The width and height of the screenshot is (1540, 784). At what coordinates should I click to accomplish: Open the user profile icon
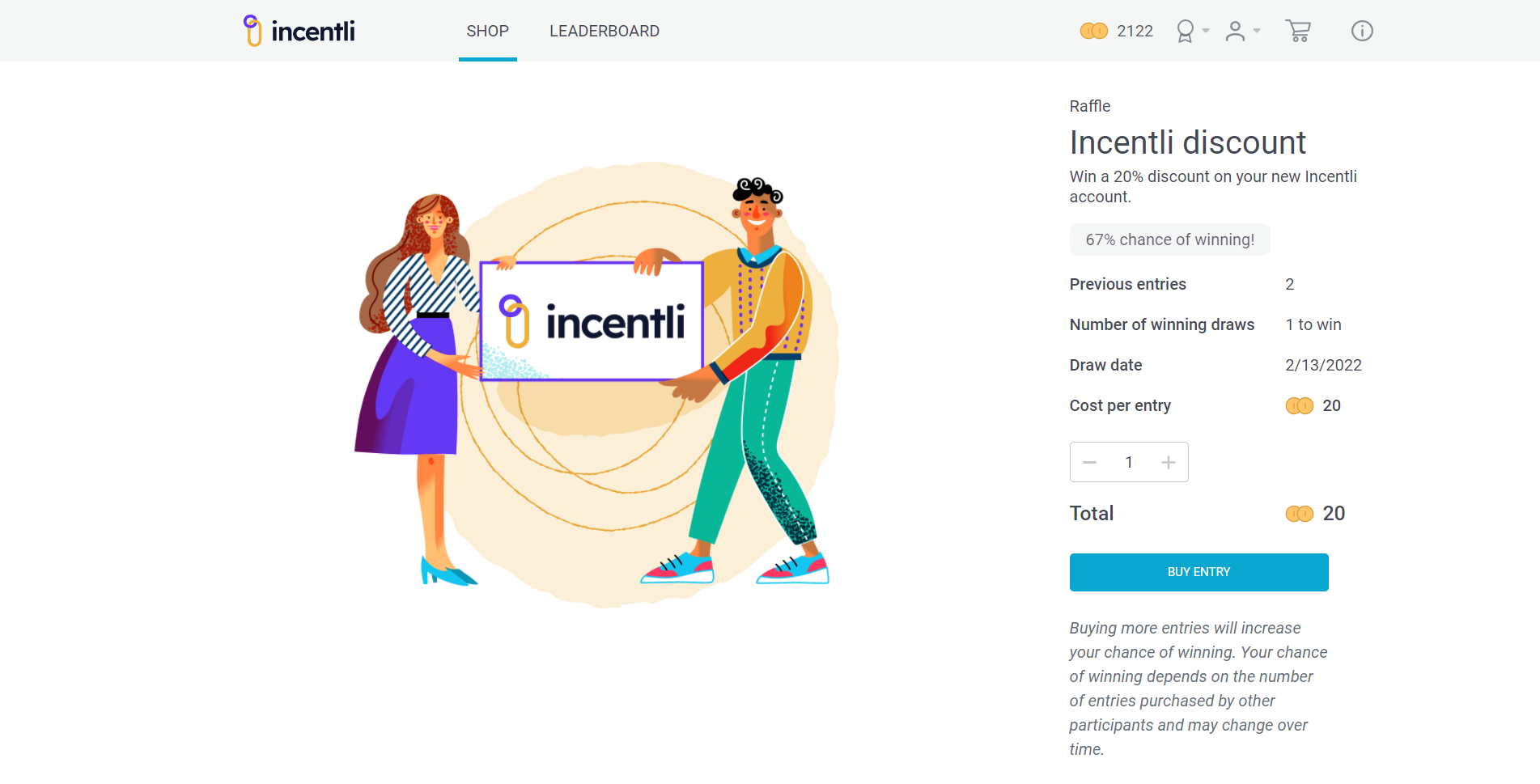[1235, 31]
